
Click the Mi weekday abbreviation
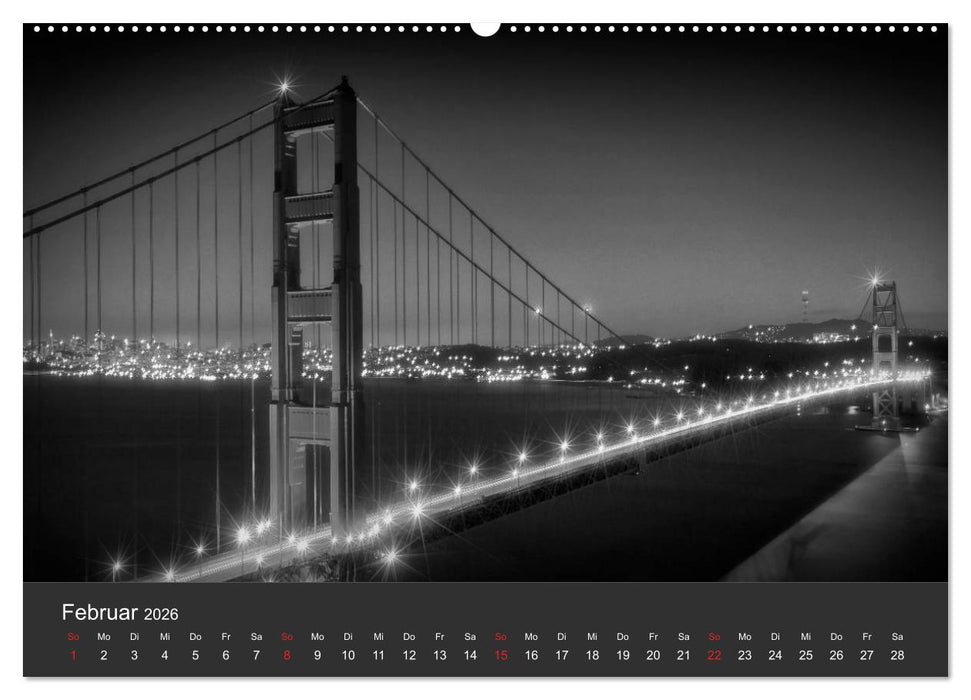pos(164,636)
